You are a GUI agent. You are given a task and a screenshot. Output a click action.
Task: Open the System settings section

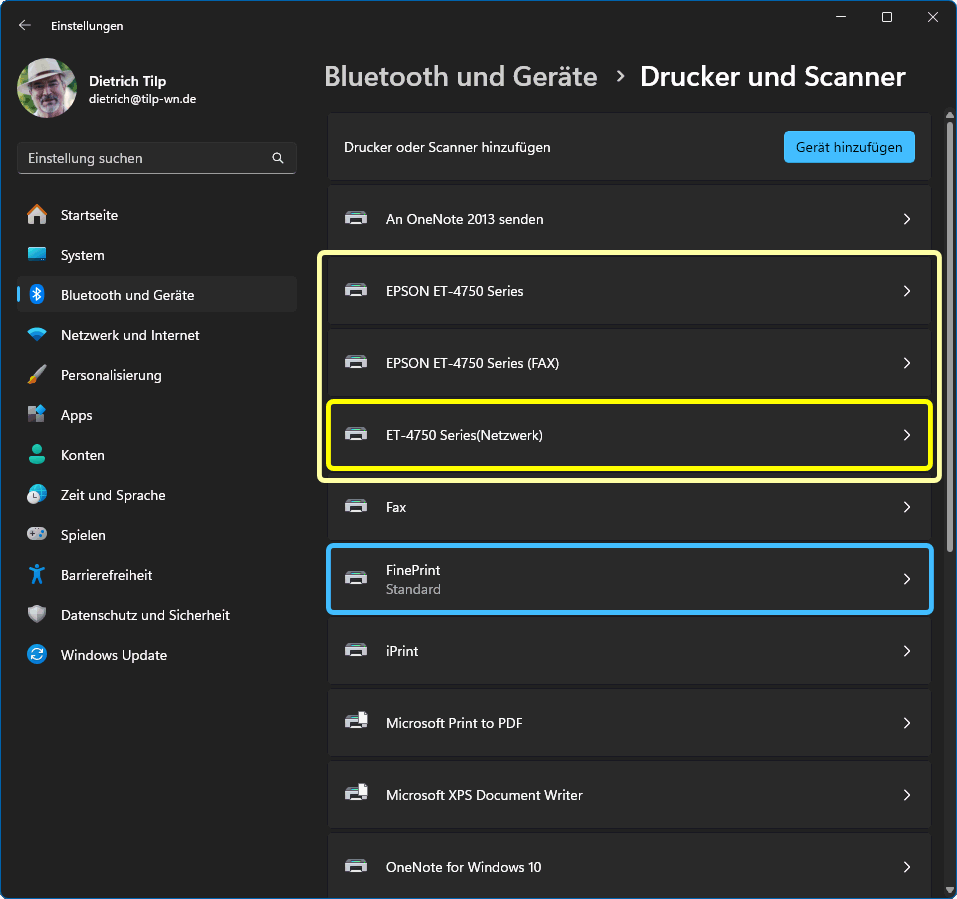pyautogui.click(x=82, y=255)
